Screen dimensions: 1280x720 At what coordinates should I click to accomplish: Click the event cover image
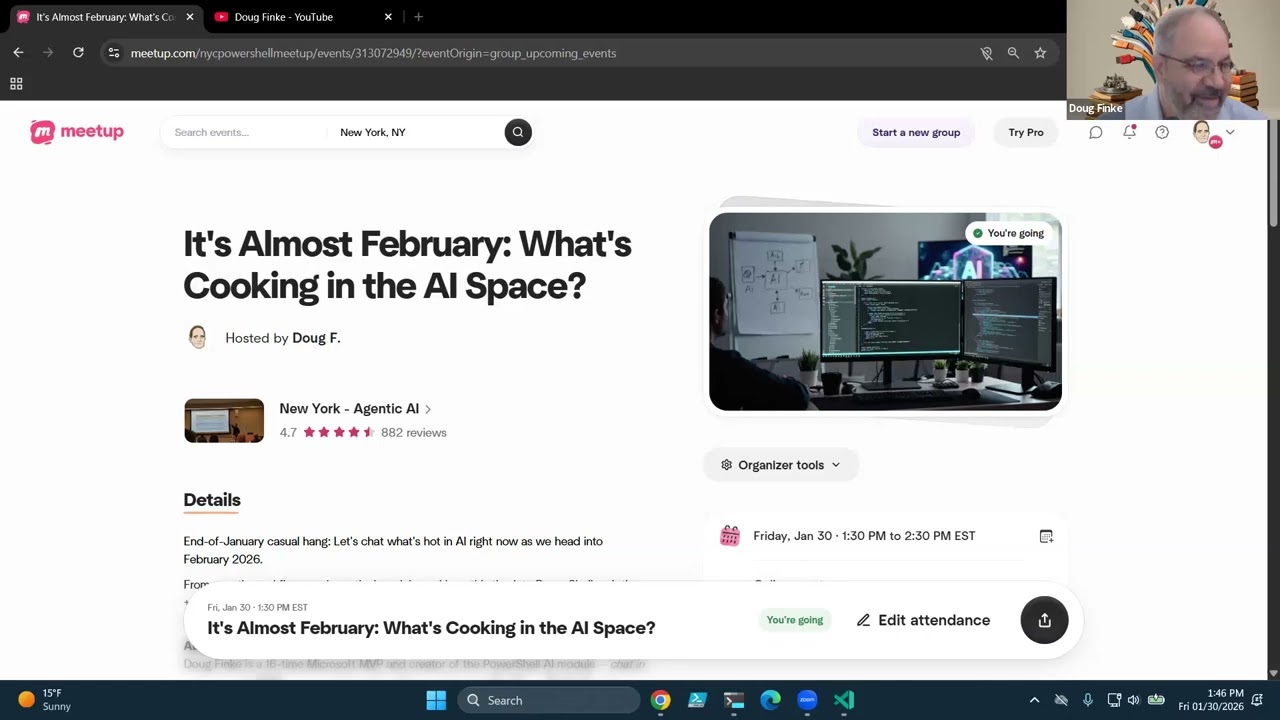coord(885,311)
